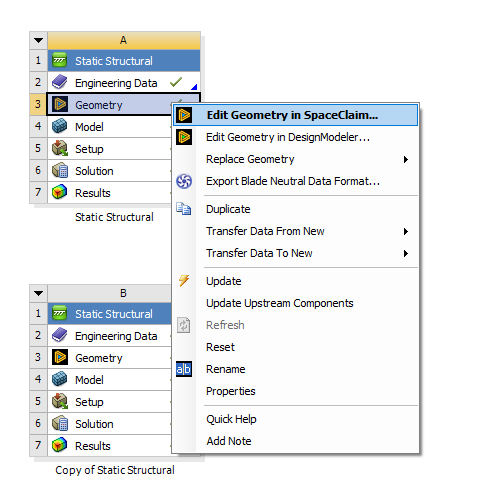The width and height of the screenshot is (503, 504).
Task: Click the Export Blade Neutral Data fan icon
Action: 184,181
